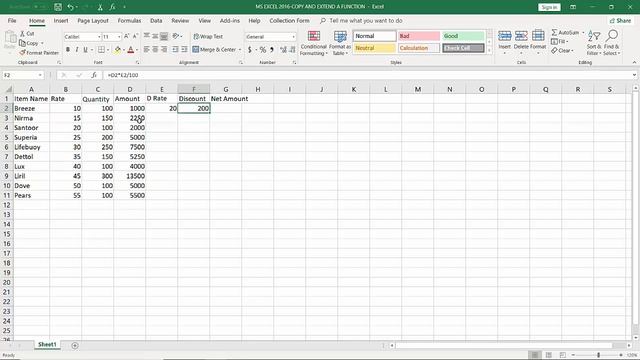Toggle Center horizontal alignment
Screen dimensions: 640x360
coord(155,49)
